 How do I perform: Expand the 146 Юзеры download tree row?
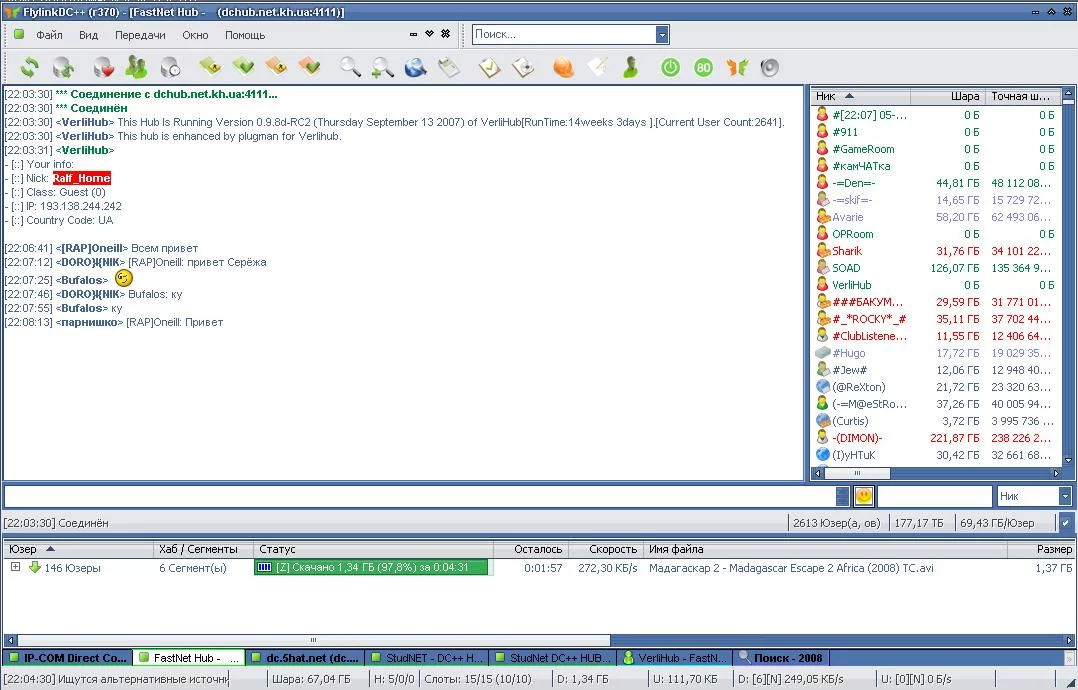click(15, 568)
